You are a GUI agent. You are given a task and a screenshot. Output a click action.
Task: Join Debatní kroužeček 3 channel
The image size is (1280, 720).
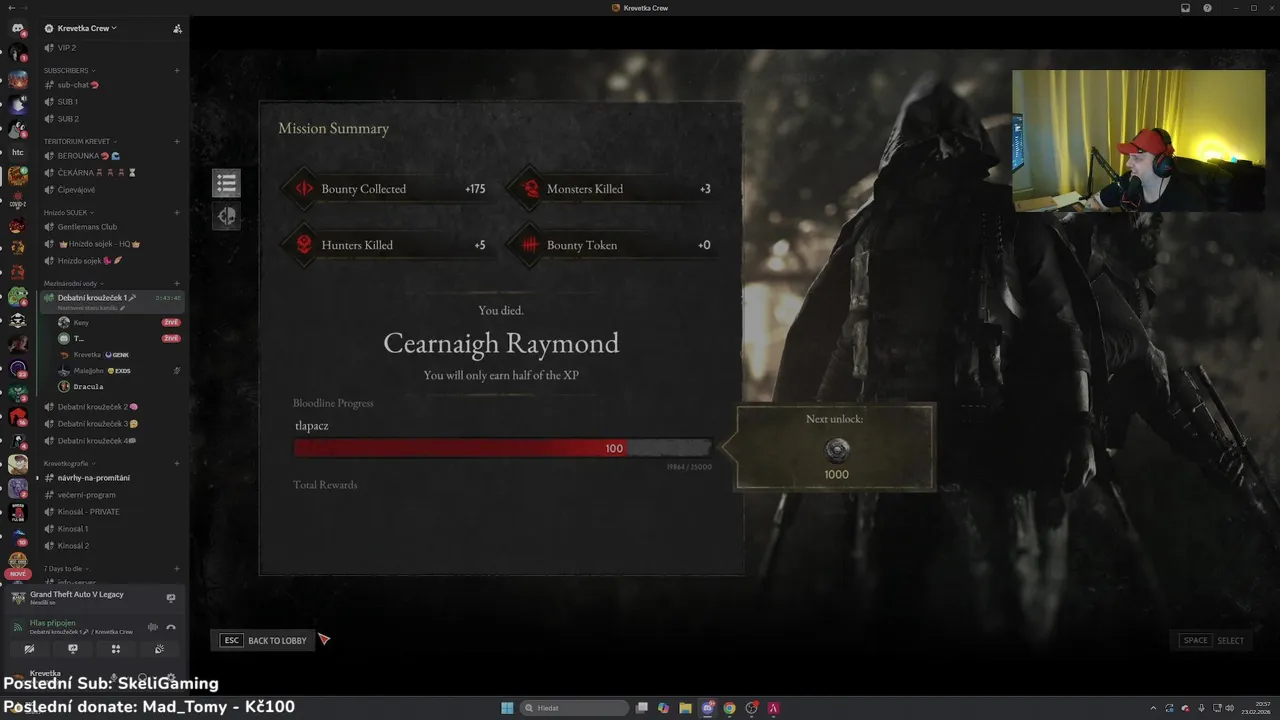(112, 424)
